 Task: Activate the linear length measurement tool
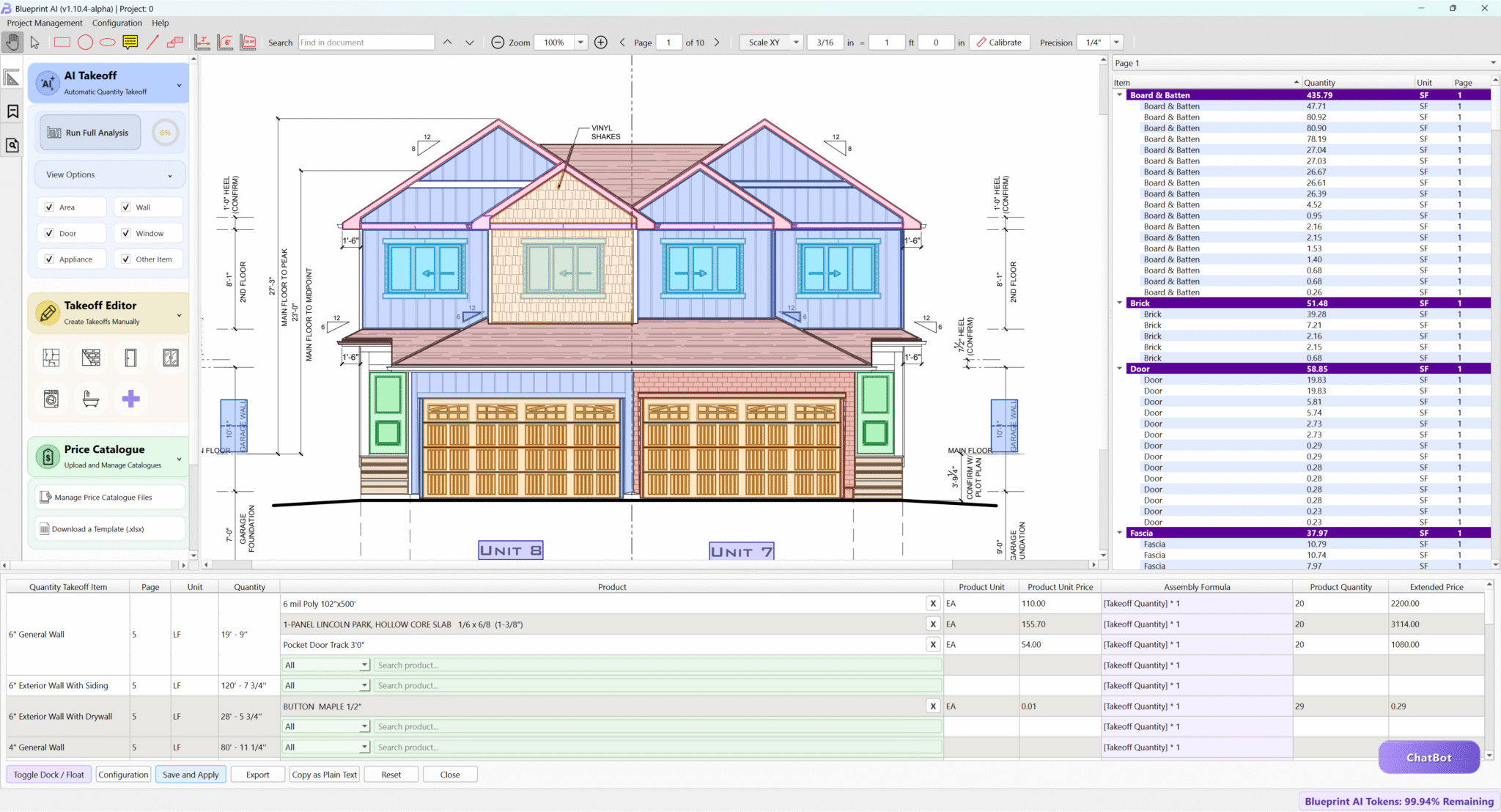click(203, 43)
